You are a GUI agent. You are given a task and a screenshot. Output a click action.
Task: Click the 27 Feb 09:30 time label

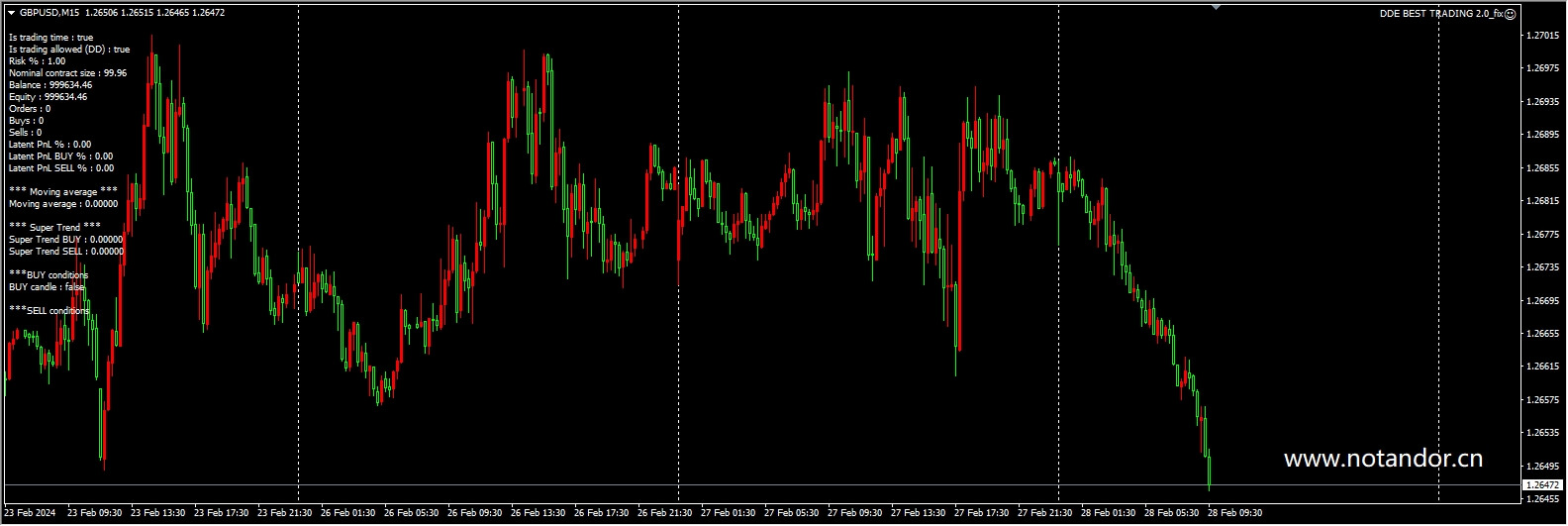[x=855, y=513]
